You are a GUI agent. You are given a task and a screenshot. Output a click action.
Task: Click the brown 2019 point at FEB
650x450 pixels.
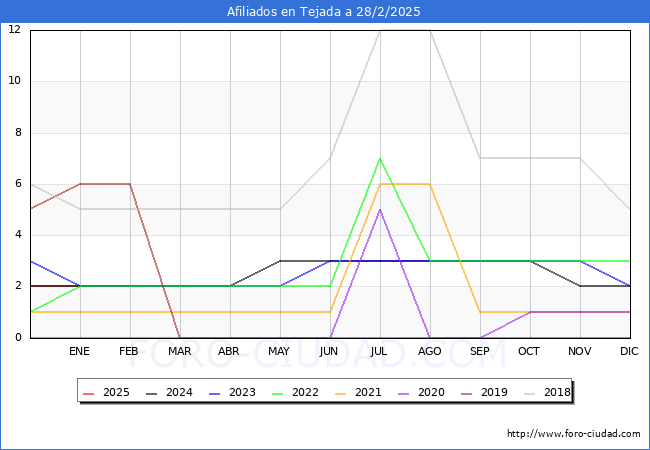click(x=130, y=184)
